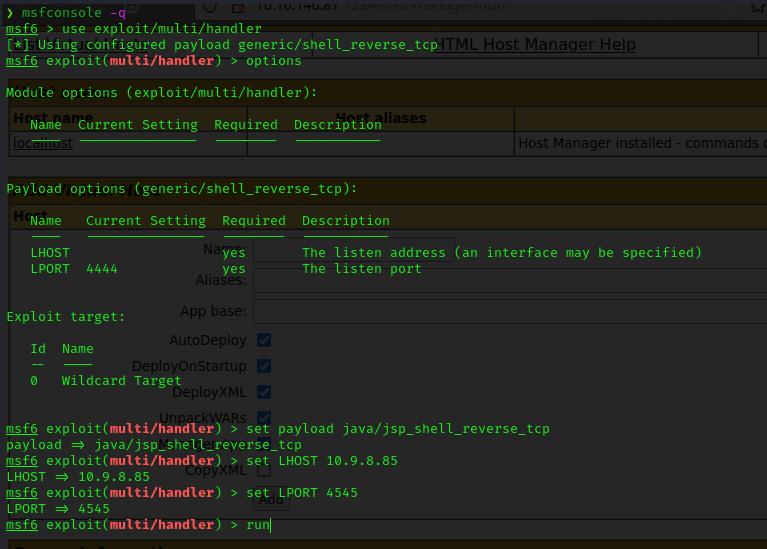This screenshot has height=549, width=767.
Task: Click the 'options' command in terminal
Action: (x=274, y=61)
